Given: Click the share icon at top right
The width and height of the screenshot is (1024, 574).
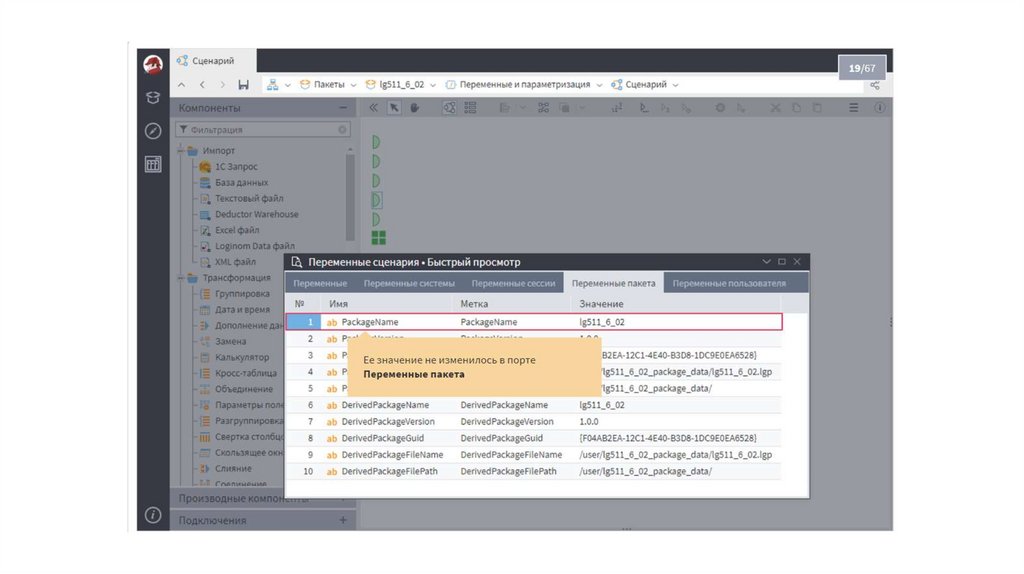Looking at the screenshot, I should 875,85.
